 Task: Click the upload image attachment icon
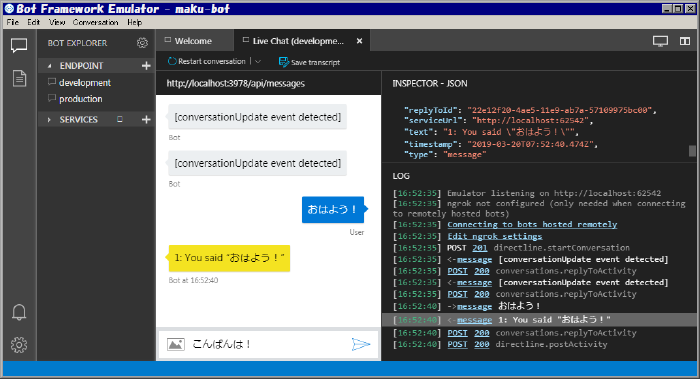click(x=176, y=344)
